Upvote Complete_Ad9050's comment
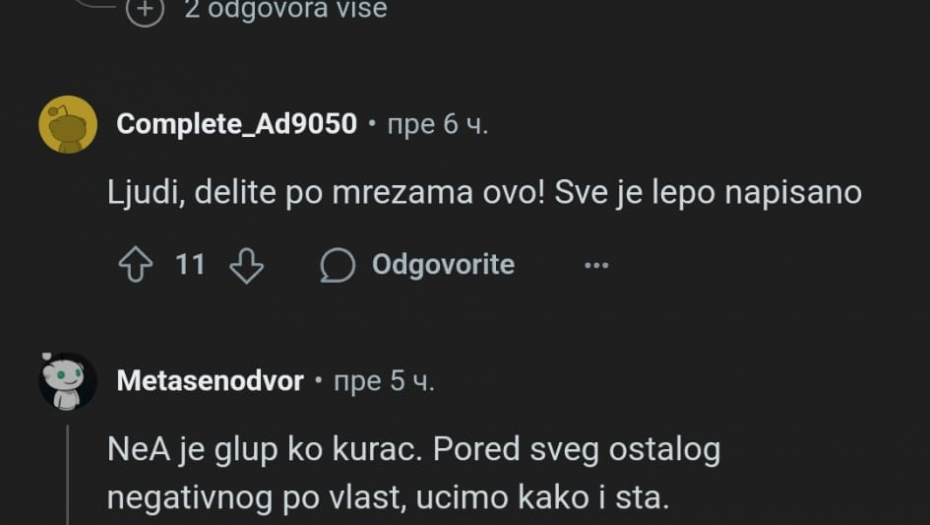930x525 pixels. [x=136, y=265]
